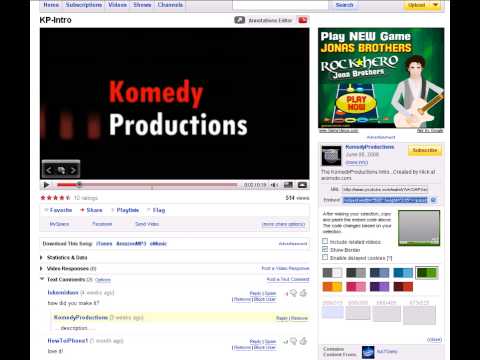This screenshot has height=360, width=480.
Task: Play the KP-Intro video
Action: (x=46, y=185)
